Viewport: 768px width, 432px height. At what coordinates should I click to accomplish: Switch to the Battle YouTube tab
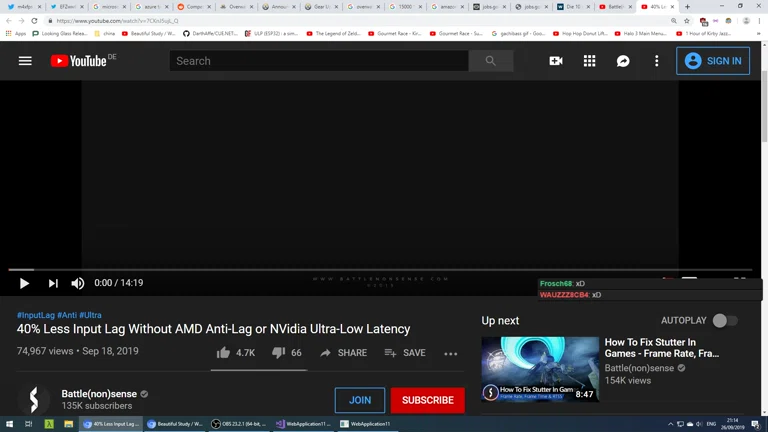pyautogui.click(x=615, y=7)
